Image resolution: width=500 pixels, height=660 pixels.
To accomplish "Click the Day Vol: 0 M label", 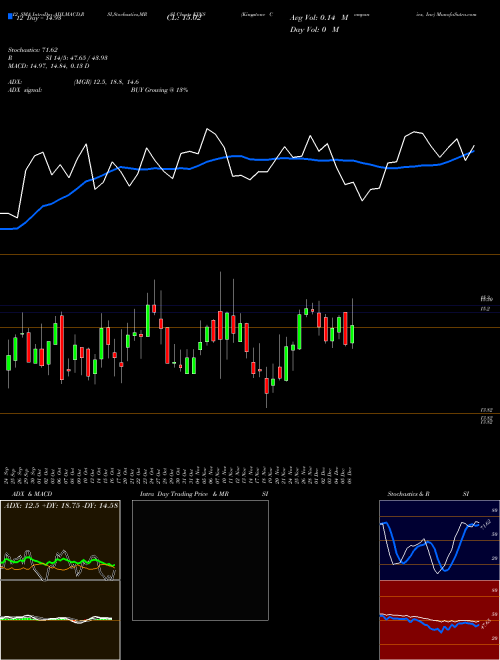I will click(314, 30).
